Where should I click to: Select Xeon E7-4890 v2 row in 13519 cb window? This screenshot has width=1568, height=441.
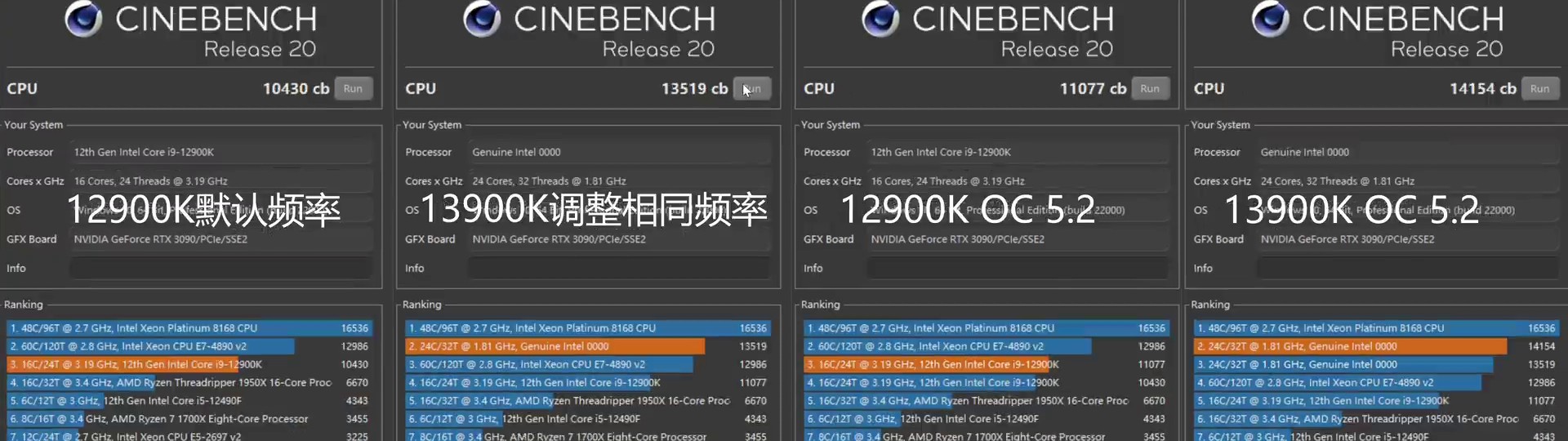click(588, 364)
